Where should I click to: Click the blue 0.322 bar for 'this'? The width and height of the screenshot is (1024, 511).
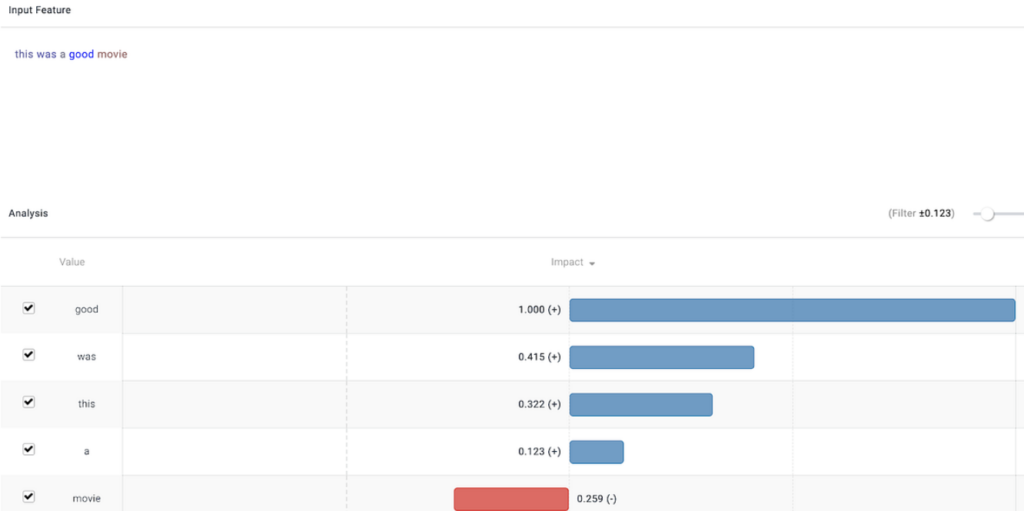pos(641,404)
